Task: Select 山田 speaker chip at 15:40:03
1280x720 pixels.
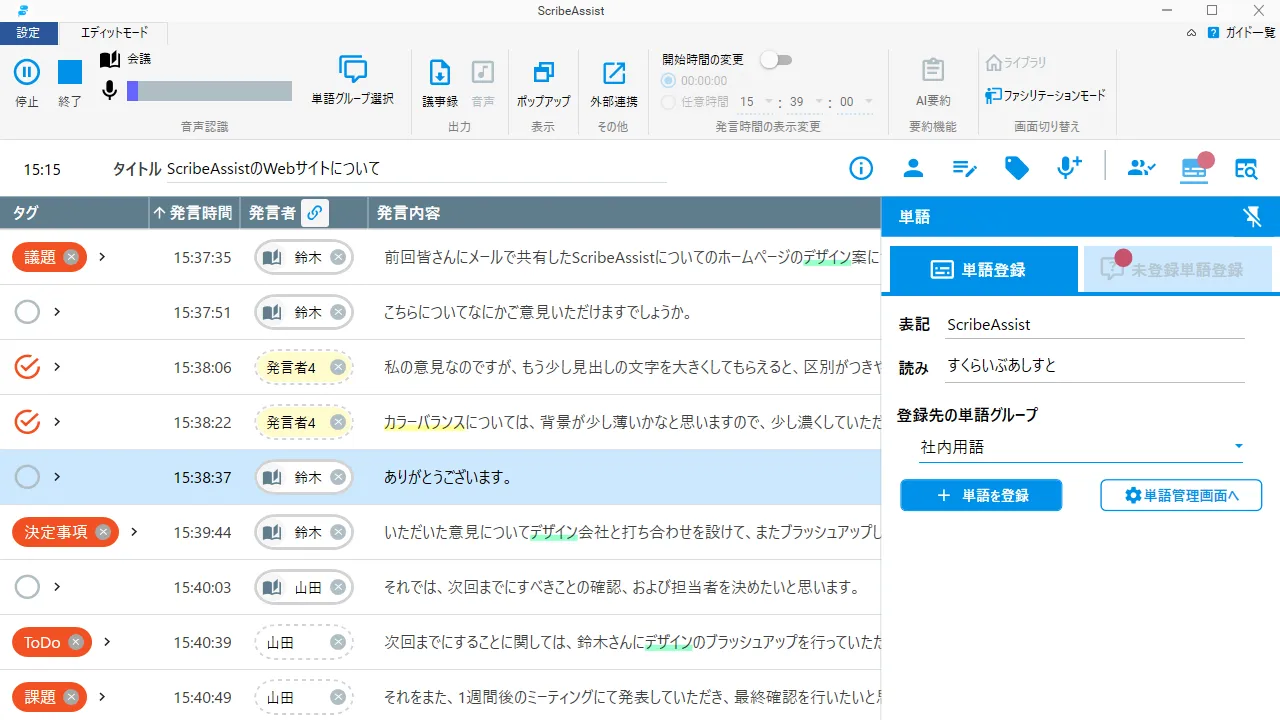Action: click(x=304, y=587)
